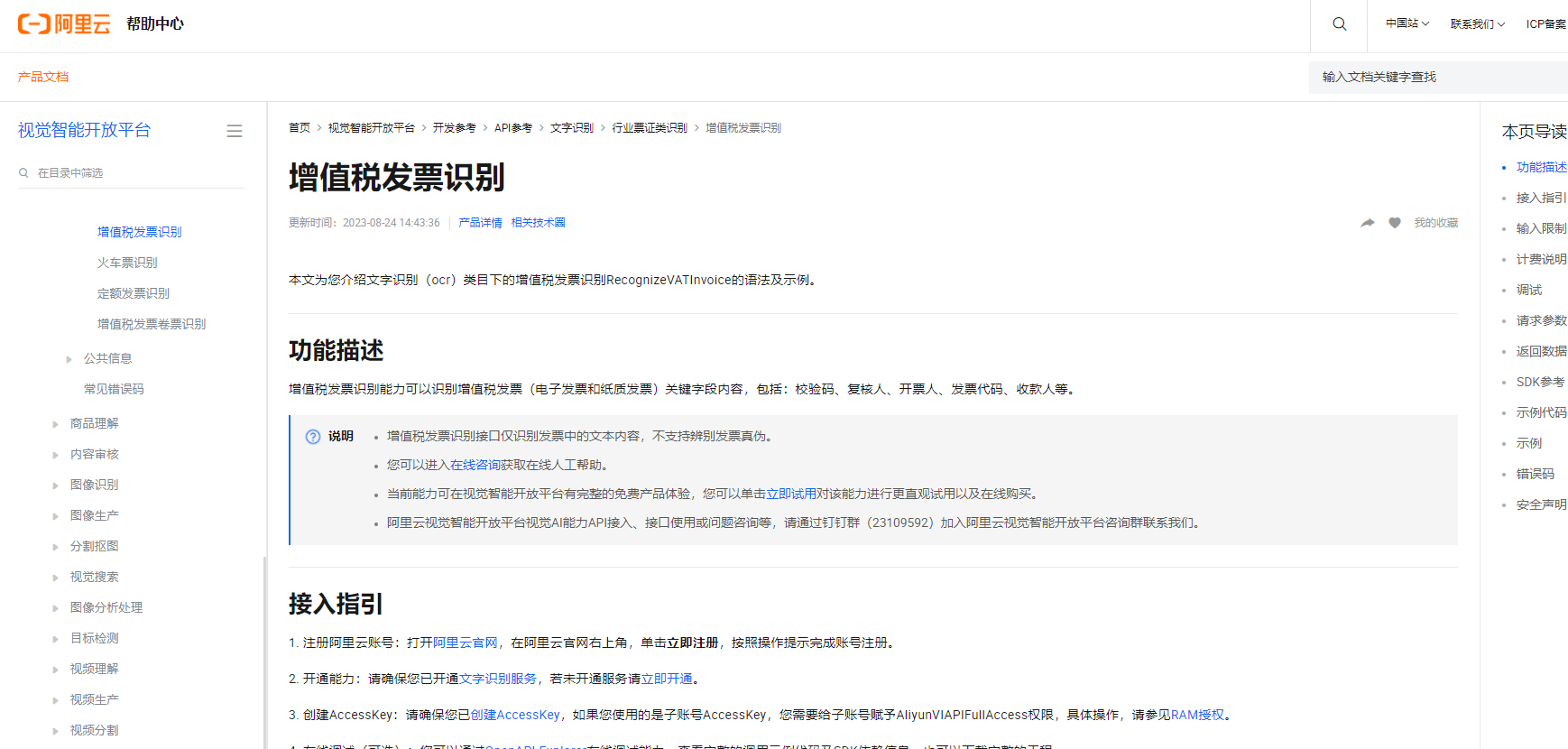The image size is (1568, 749).
Task: Click 我的收藏 link
Action: (1436, 223)
